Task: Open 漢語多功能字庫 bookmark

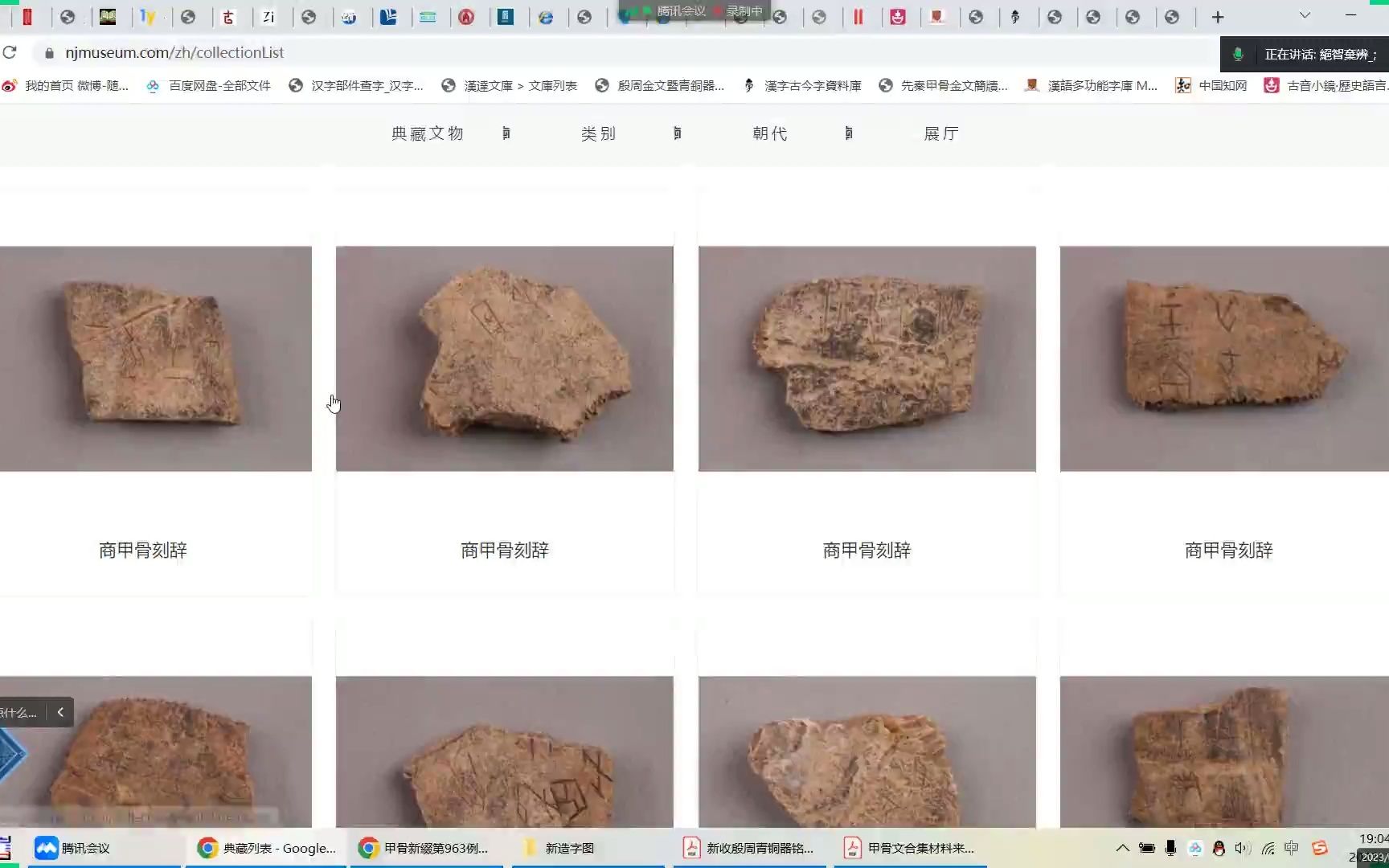Action: [x=1091, y=85]
